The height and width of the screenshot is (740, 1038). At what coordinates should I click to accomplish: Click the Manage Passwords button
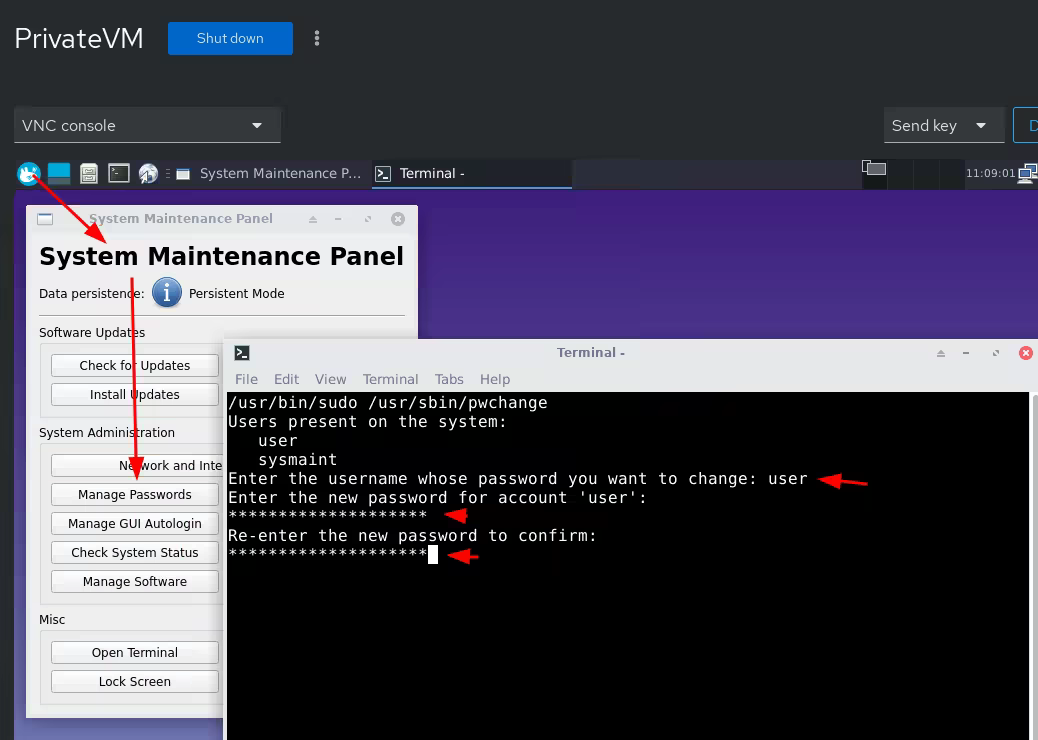[135, 494]
